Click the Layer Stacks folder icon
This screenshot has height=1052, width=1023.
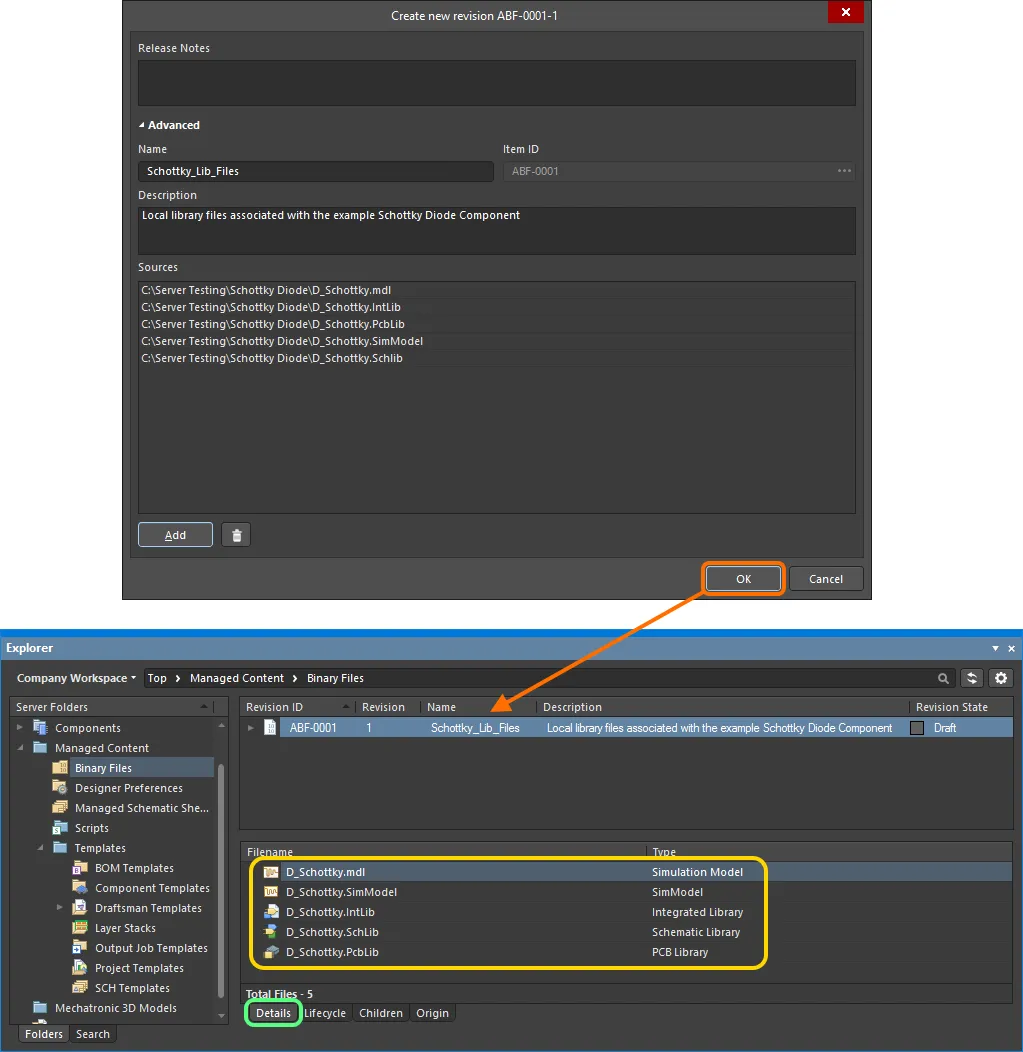tap(80, 928)
